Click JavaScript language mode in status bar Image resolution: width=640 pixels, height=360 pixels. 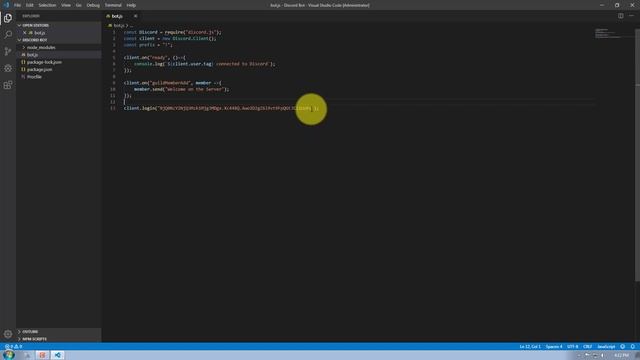[x=606, y=347]
